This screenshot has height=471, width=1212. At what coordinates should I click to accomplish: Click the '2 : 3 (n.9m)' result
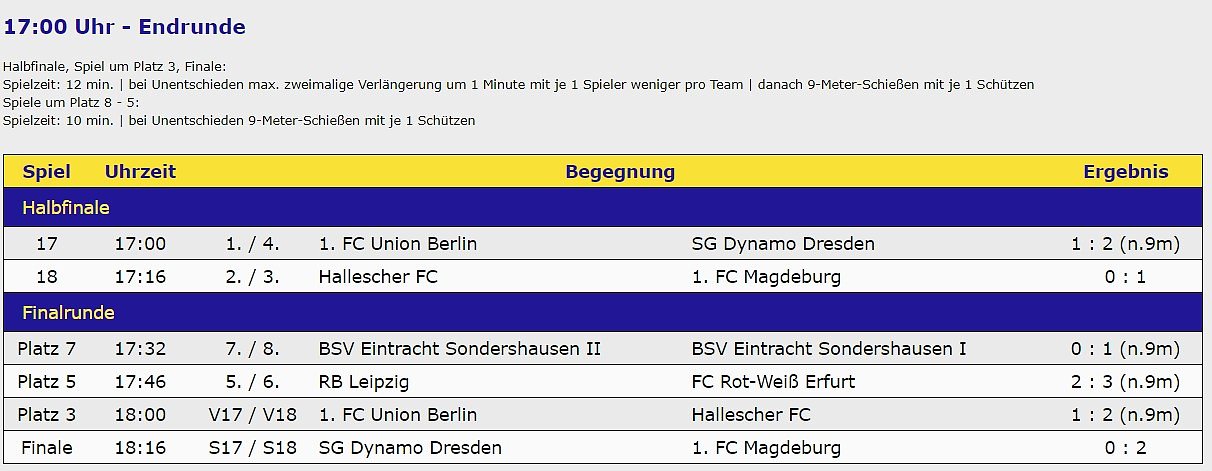click(x=1125, y=382)
